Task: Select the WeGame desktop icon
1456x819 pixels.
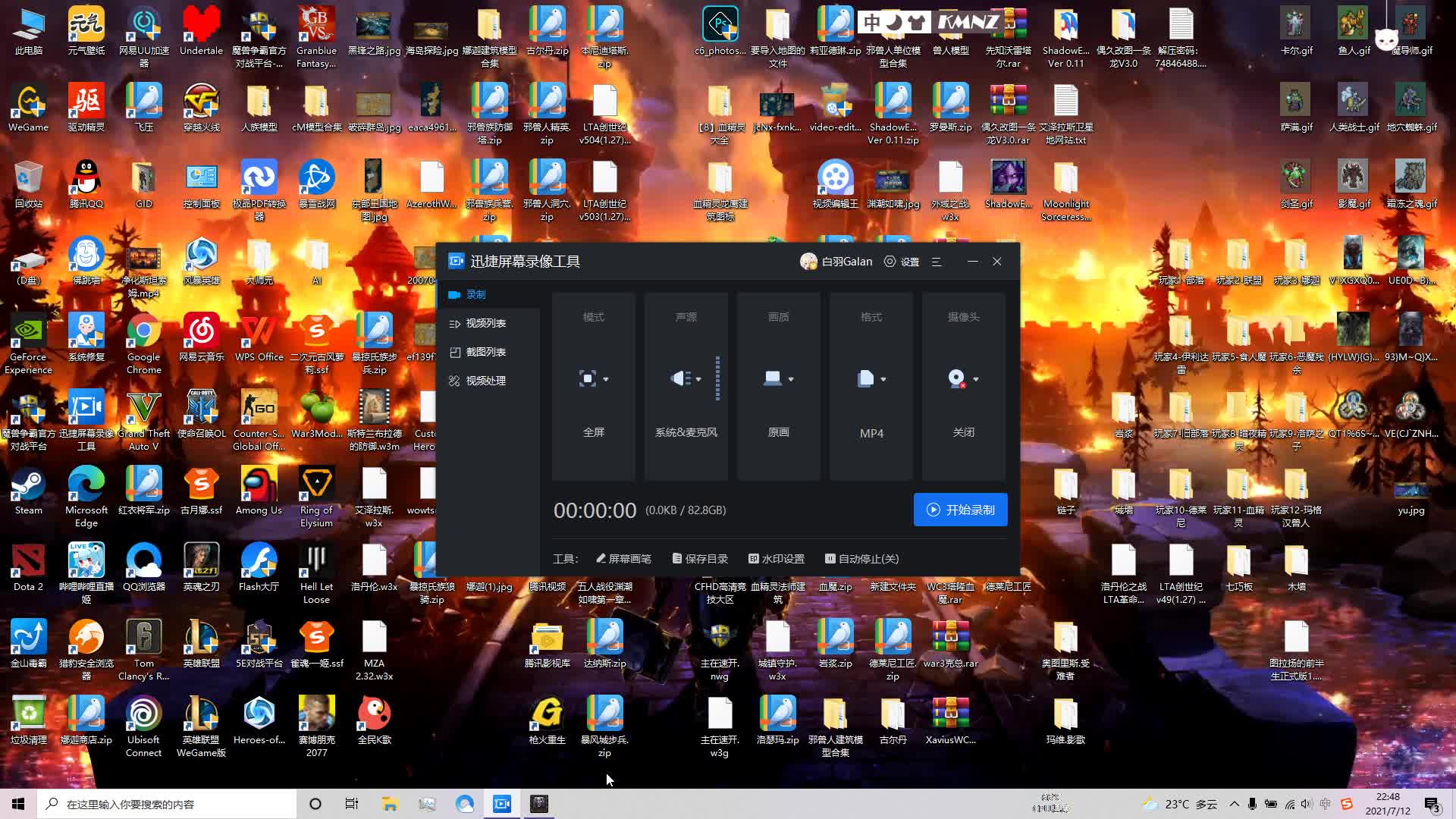Action: 29,108
